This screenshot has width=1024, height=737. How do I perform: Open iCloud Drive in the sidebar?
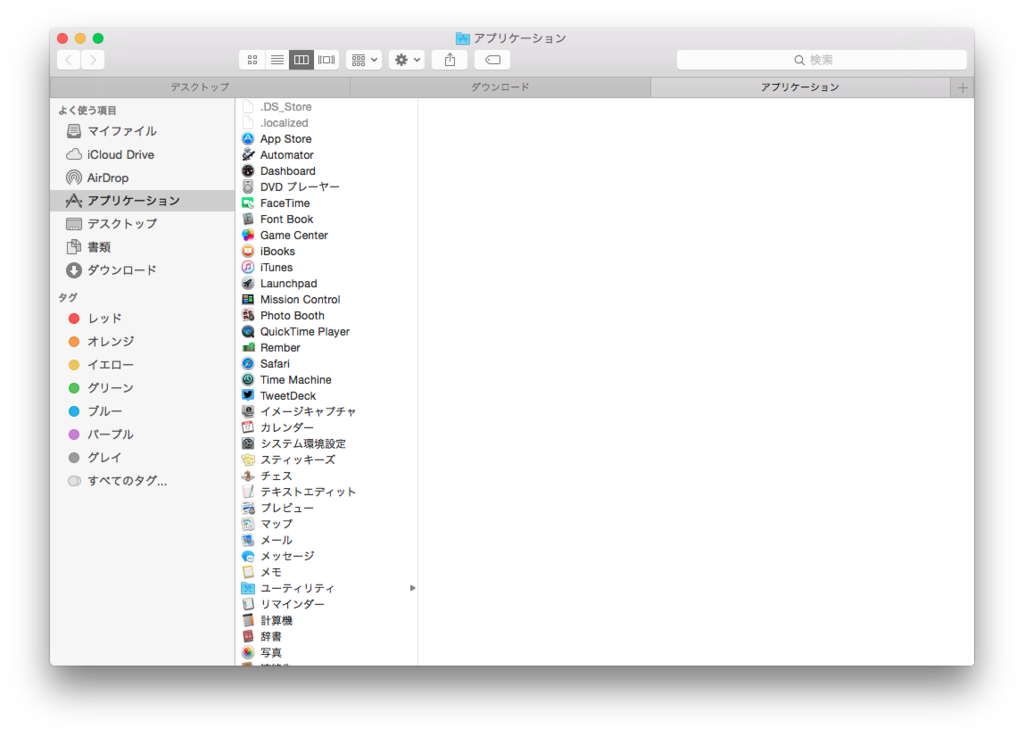[x=142, y=155]
